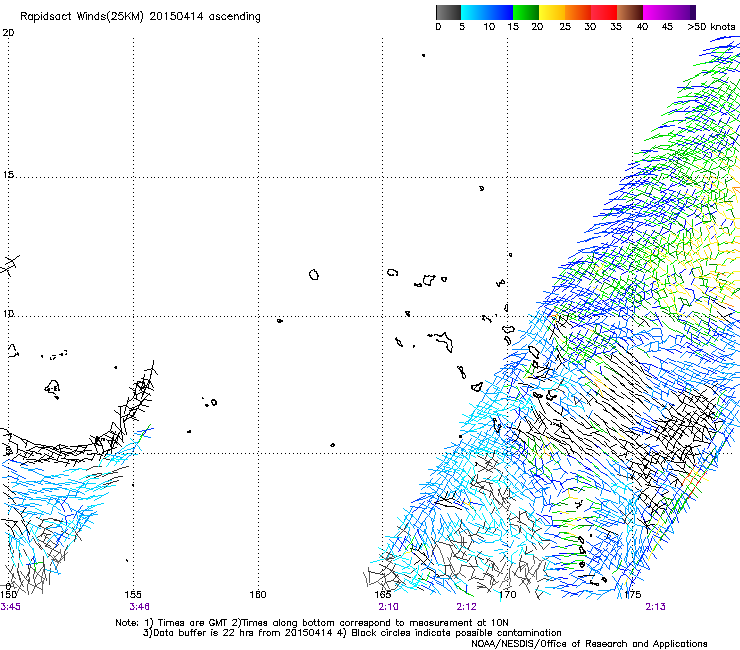Click the latitude label '20'

click(8, 33)
